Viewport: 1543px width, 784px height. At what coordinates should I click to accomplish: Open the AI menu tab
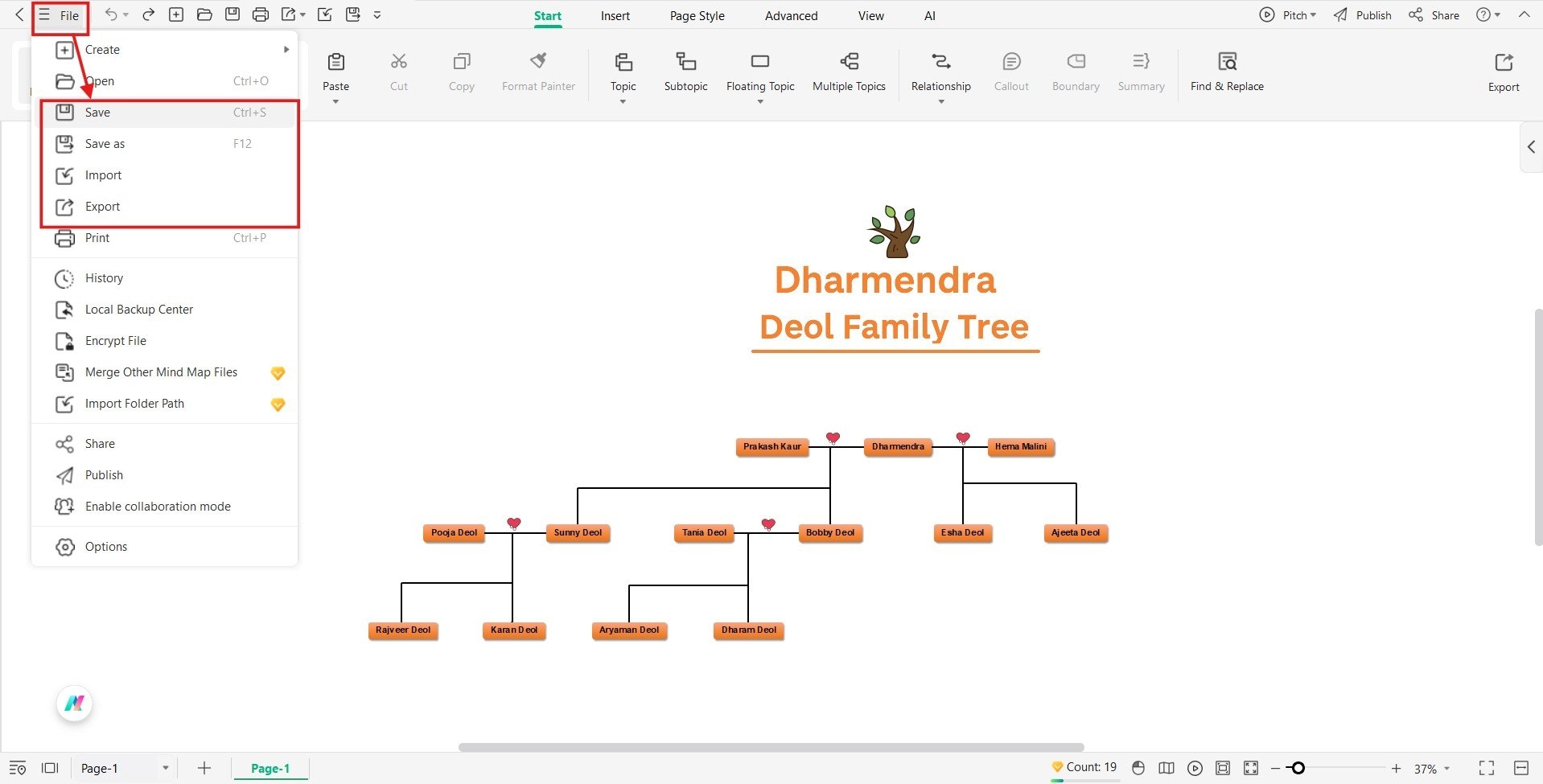tap(929, 15)
